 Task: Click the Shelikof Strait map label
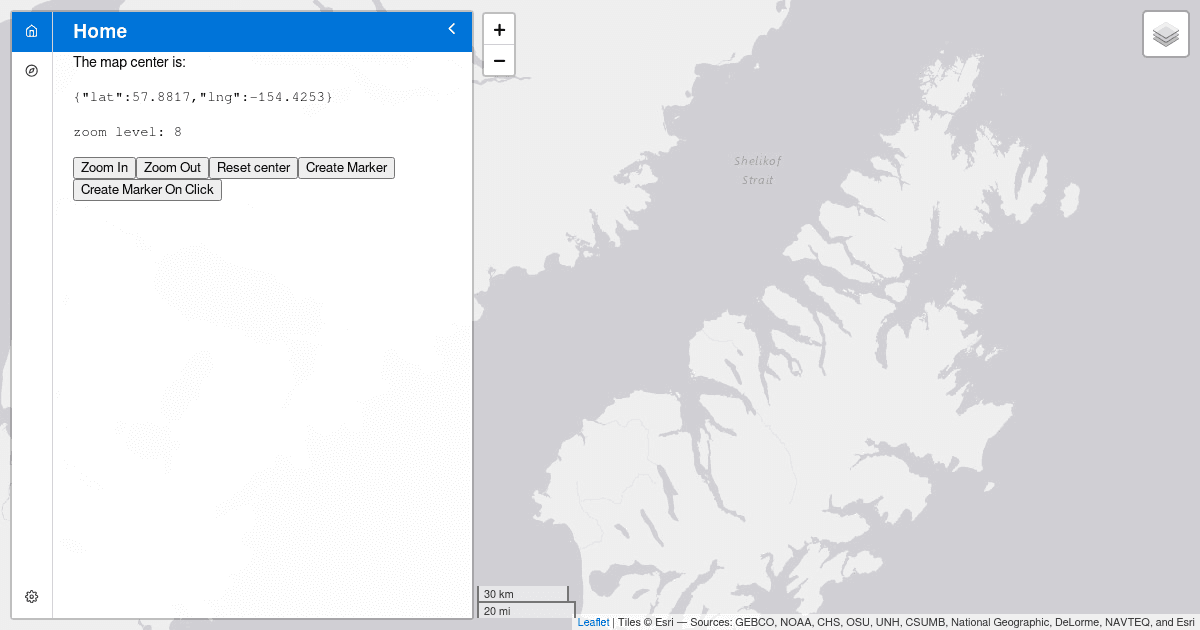point(757,170)
